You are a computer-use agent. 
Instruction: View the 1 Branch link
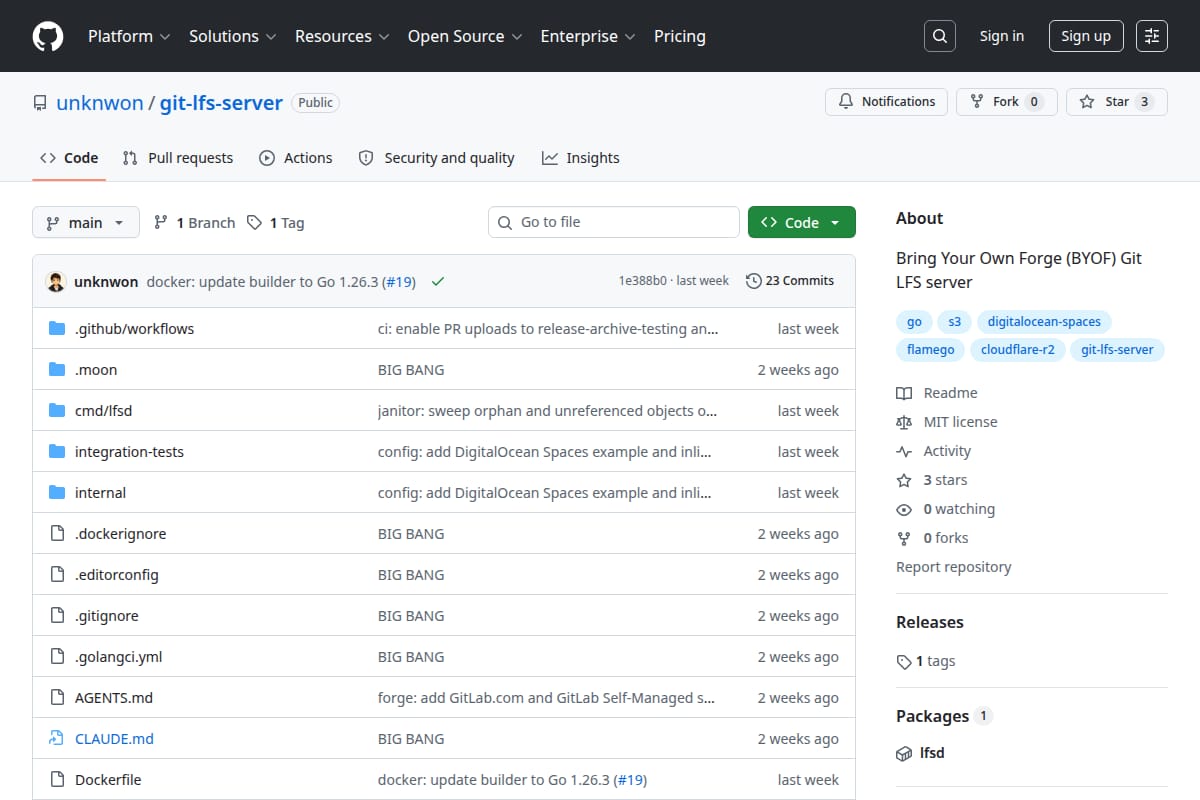tap(194, 223)
